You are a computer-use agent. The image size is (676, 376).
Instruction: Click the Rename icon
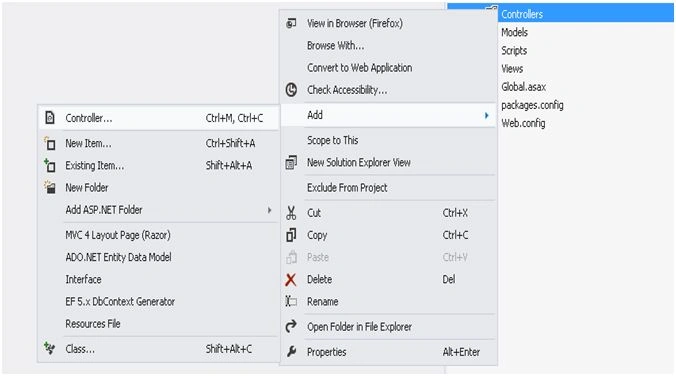click(291, 301)
